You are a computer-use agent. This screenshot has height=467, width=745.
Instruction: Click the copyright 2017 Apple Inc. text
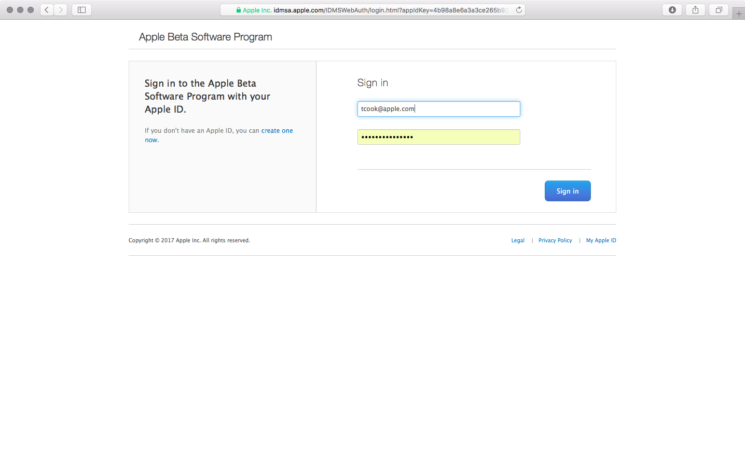(189, 240)
